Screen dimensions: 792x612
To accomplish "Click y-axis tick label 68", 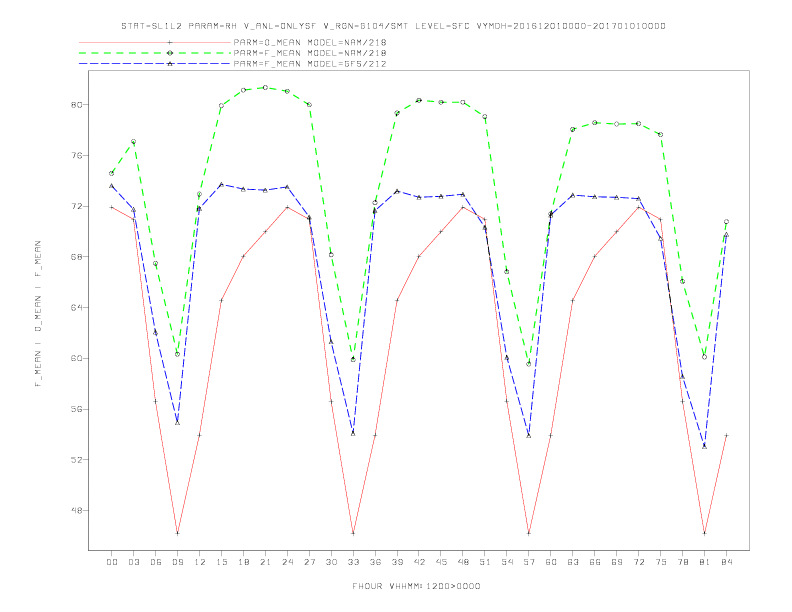I will 76,257.
